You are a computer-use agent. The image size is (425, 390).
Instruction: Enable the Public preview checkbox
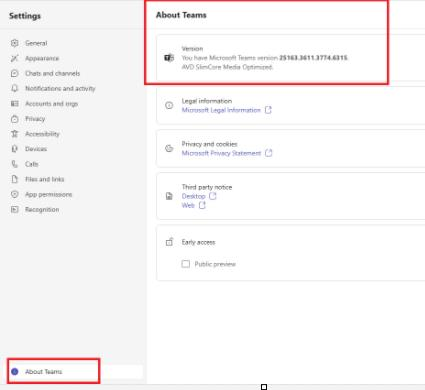186,264
